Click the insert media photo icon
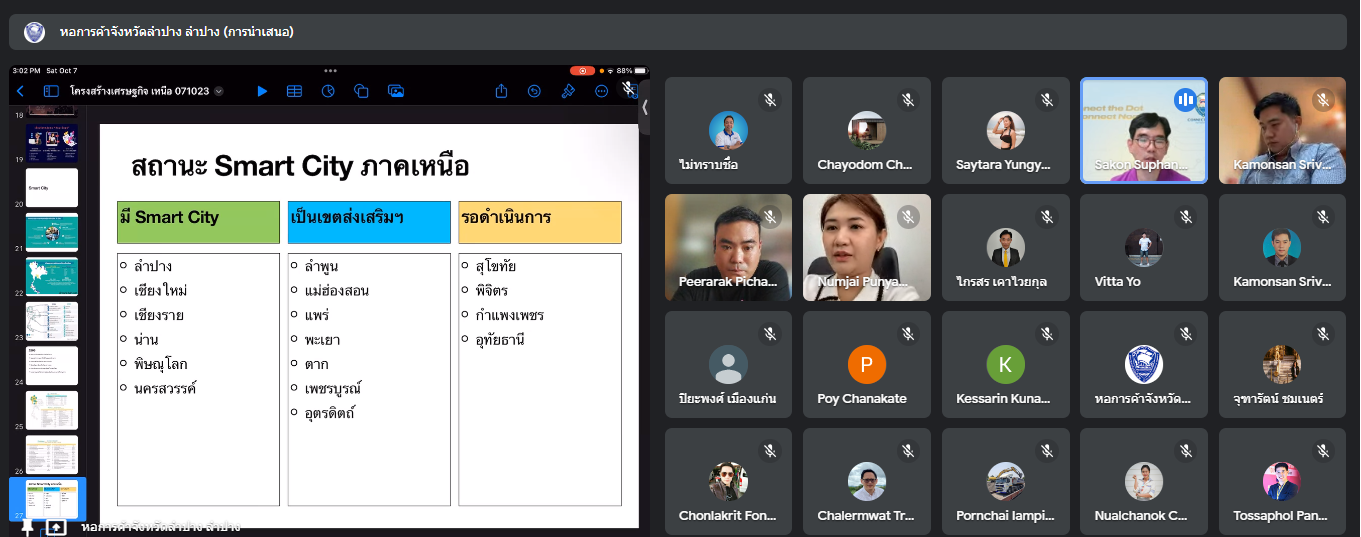 click(x=396, y=91)
